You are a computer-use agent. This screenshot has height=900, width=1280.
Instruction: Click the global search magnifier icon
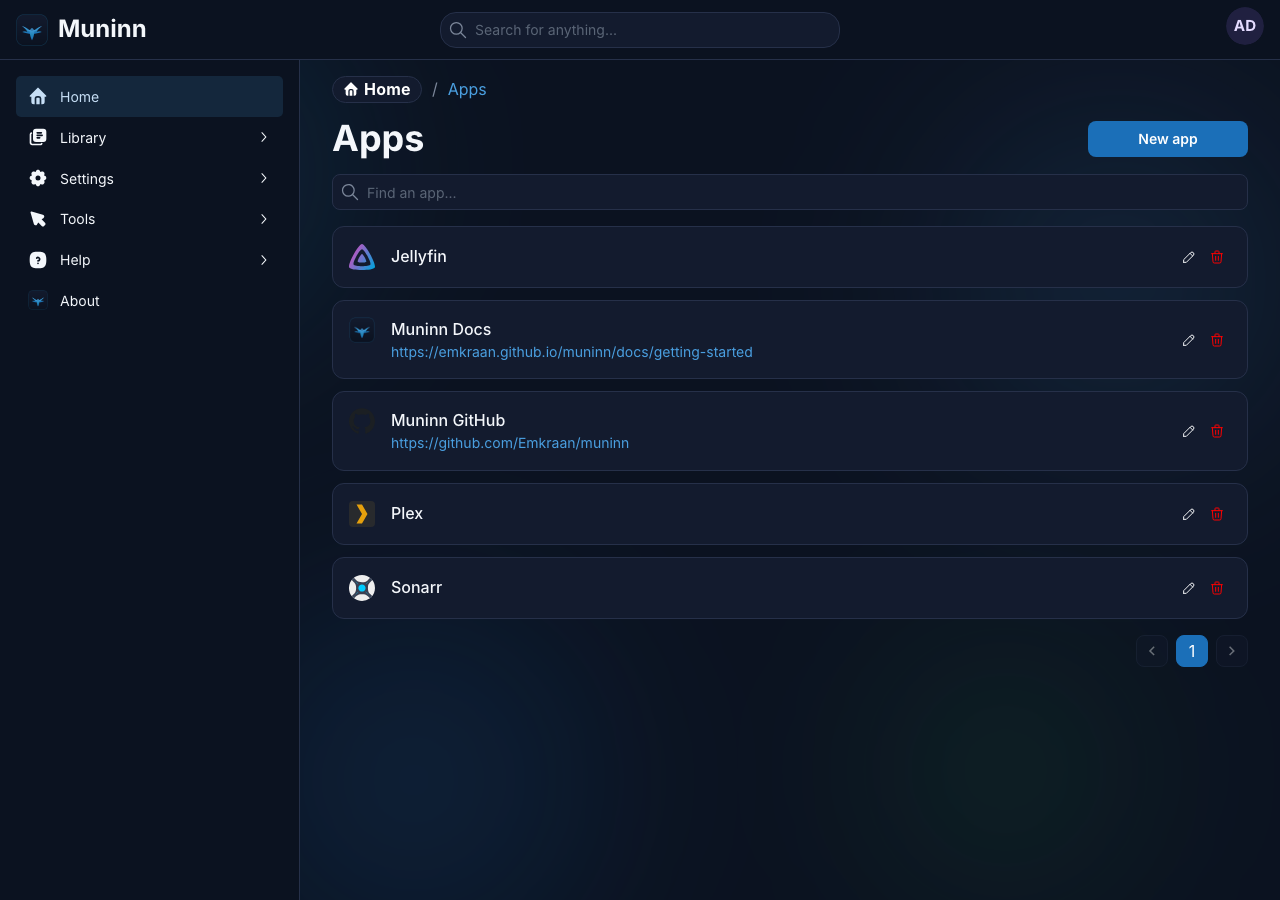click(458, 30)
